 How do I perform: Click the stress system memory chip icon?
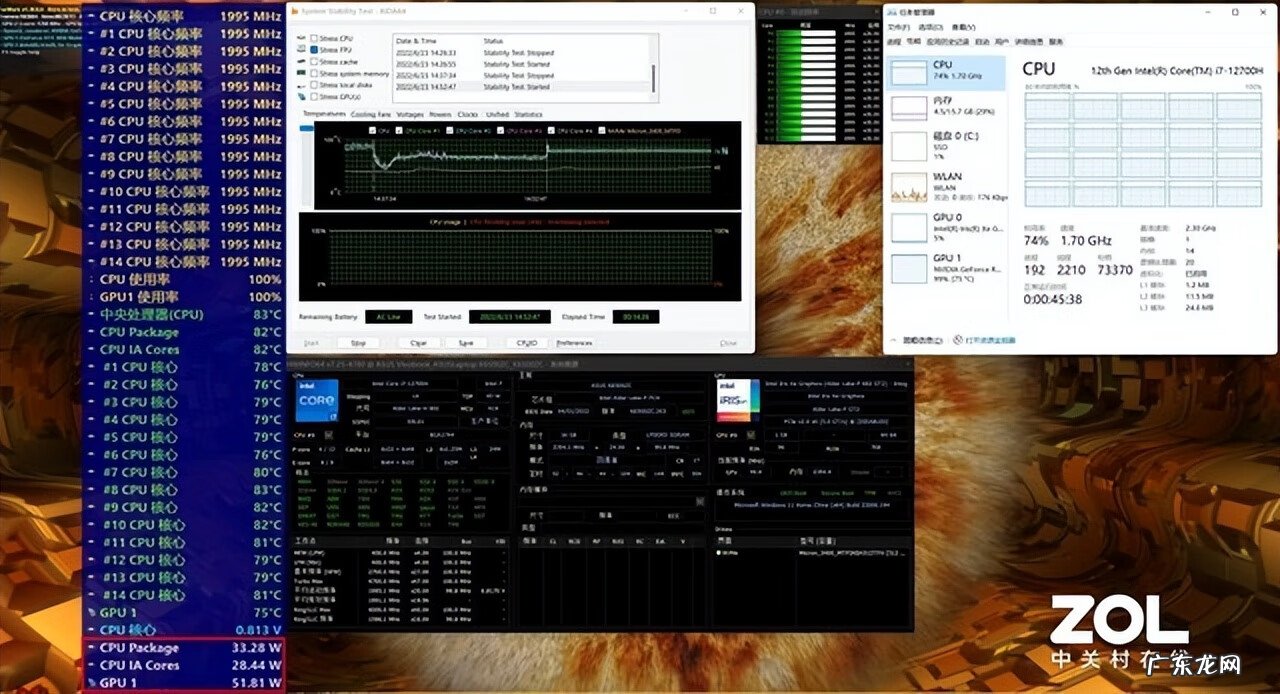(x=303, y=74)
